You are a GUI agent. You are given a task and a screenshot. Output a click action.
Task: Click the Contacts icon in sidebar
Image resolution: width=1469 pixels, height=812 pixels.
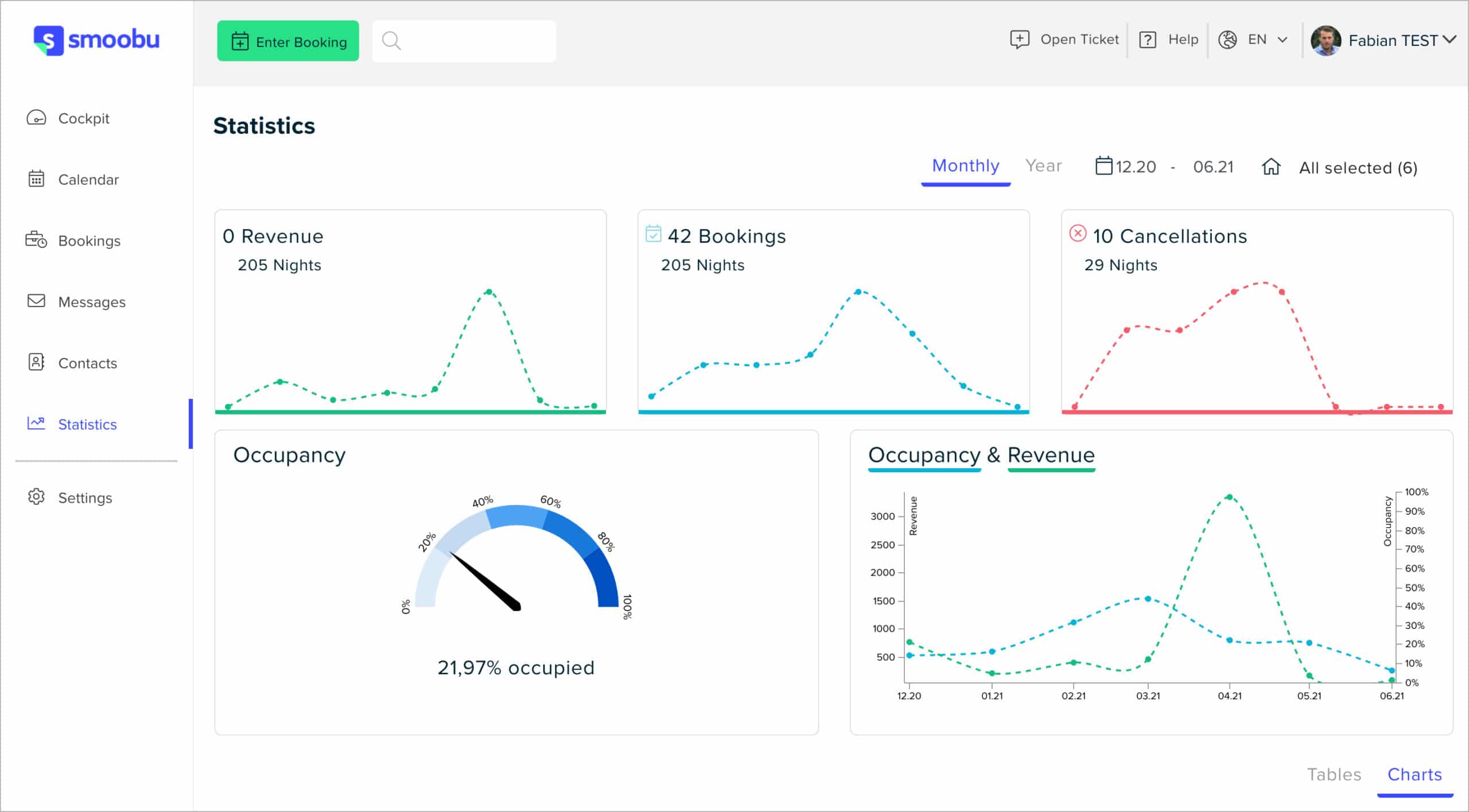click(x=36, y=362)
